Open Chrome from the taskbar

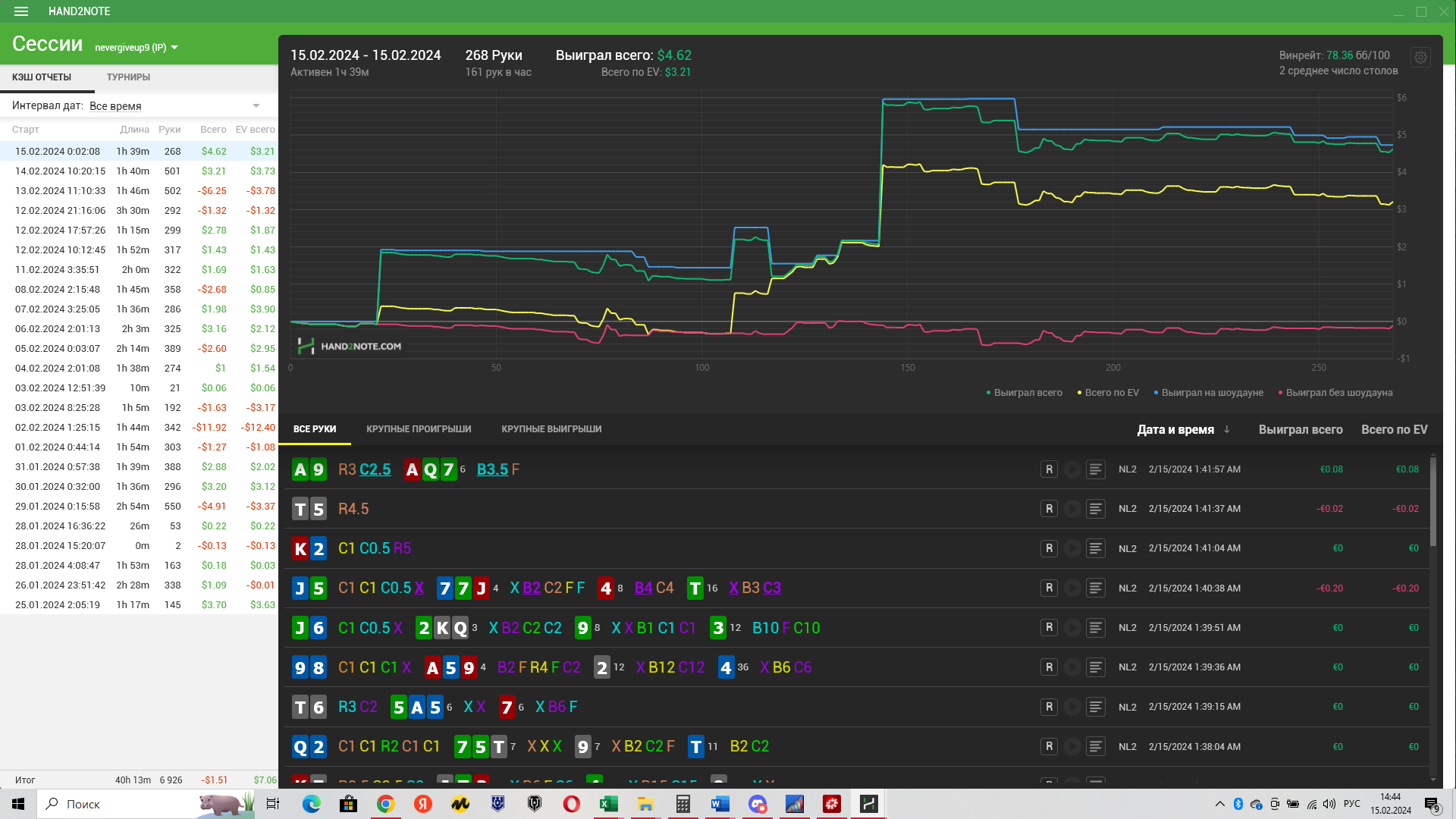click(386, 804)
